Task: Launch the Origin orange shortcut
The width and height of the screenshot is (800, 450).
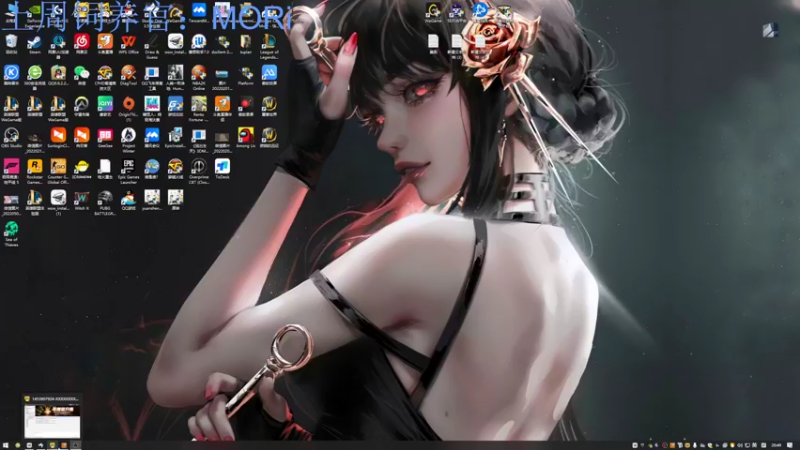Action: click(129, 108)
